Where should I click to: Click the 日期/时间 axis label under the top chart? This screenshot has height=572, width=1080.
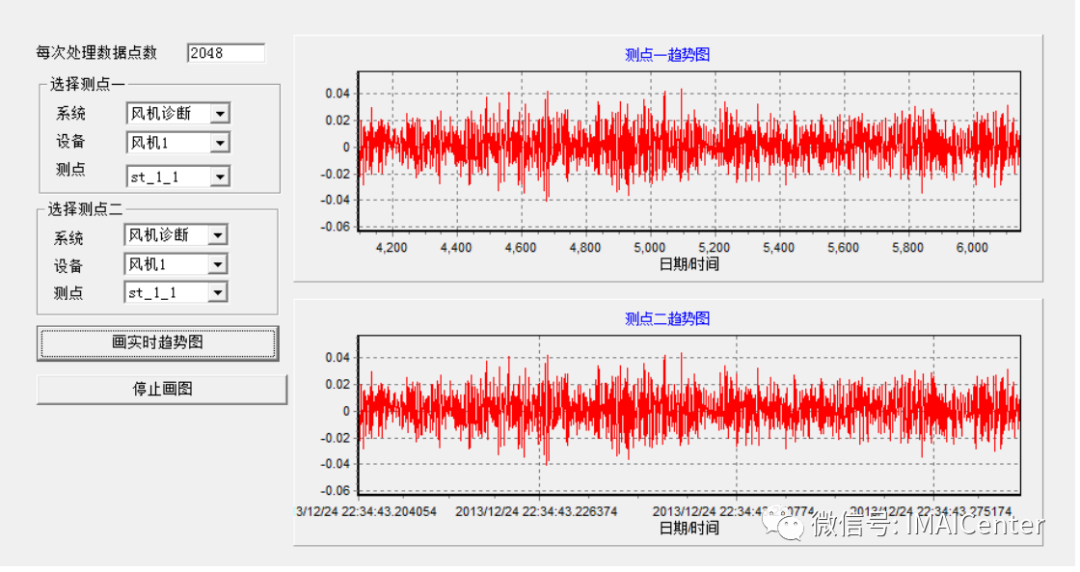[x=689, y=264]
